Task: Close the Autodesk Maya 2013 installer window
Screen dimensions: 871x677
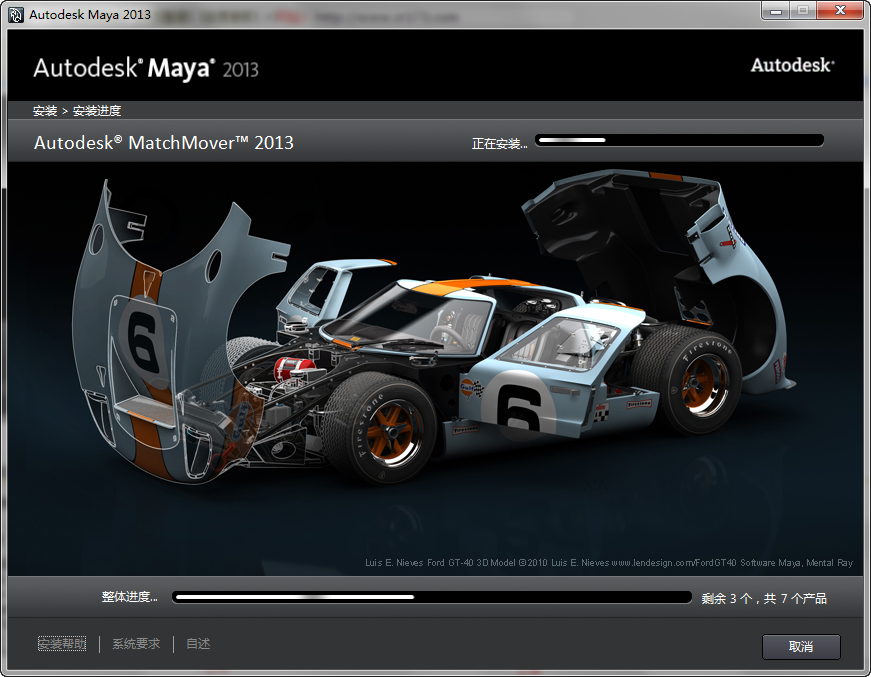Action: [x=840, y=11]
